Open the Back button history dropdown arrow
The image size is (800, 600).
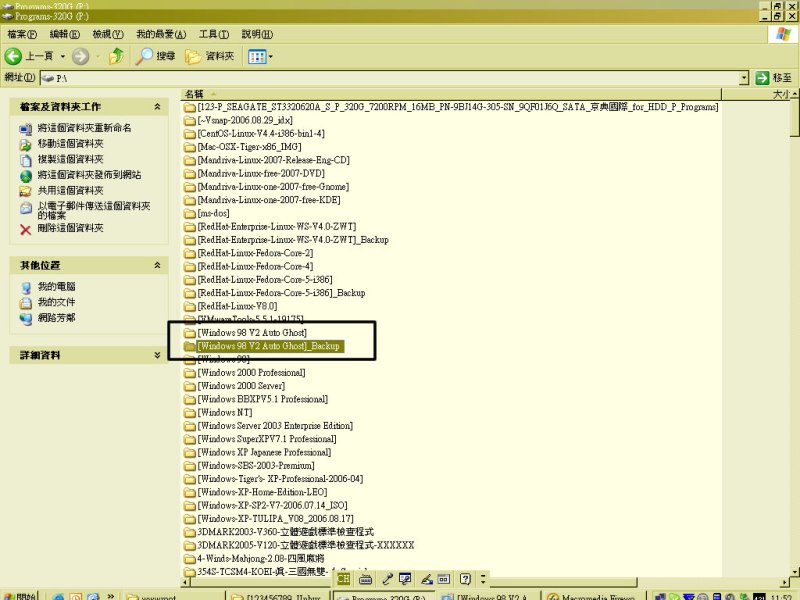(x=63, y=56)
